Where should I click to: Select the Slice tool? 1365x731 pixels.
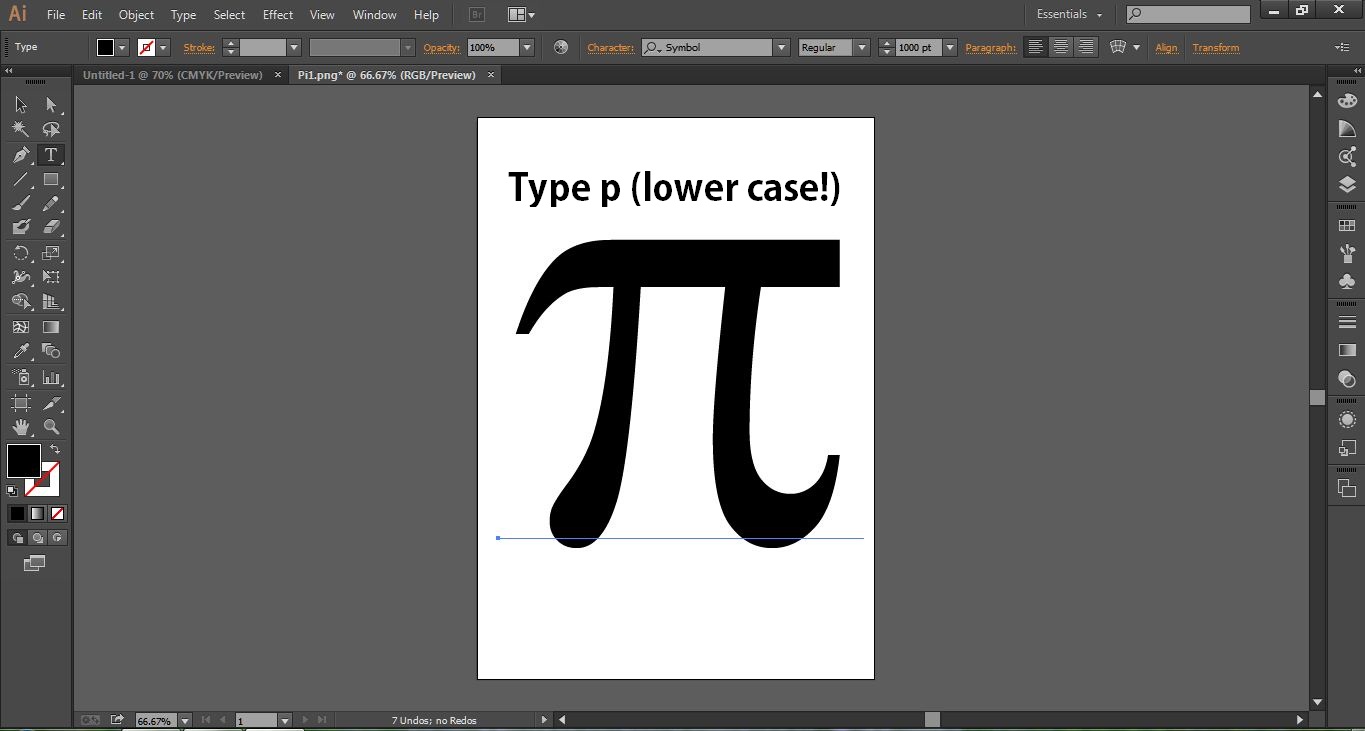point(51,403)
